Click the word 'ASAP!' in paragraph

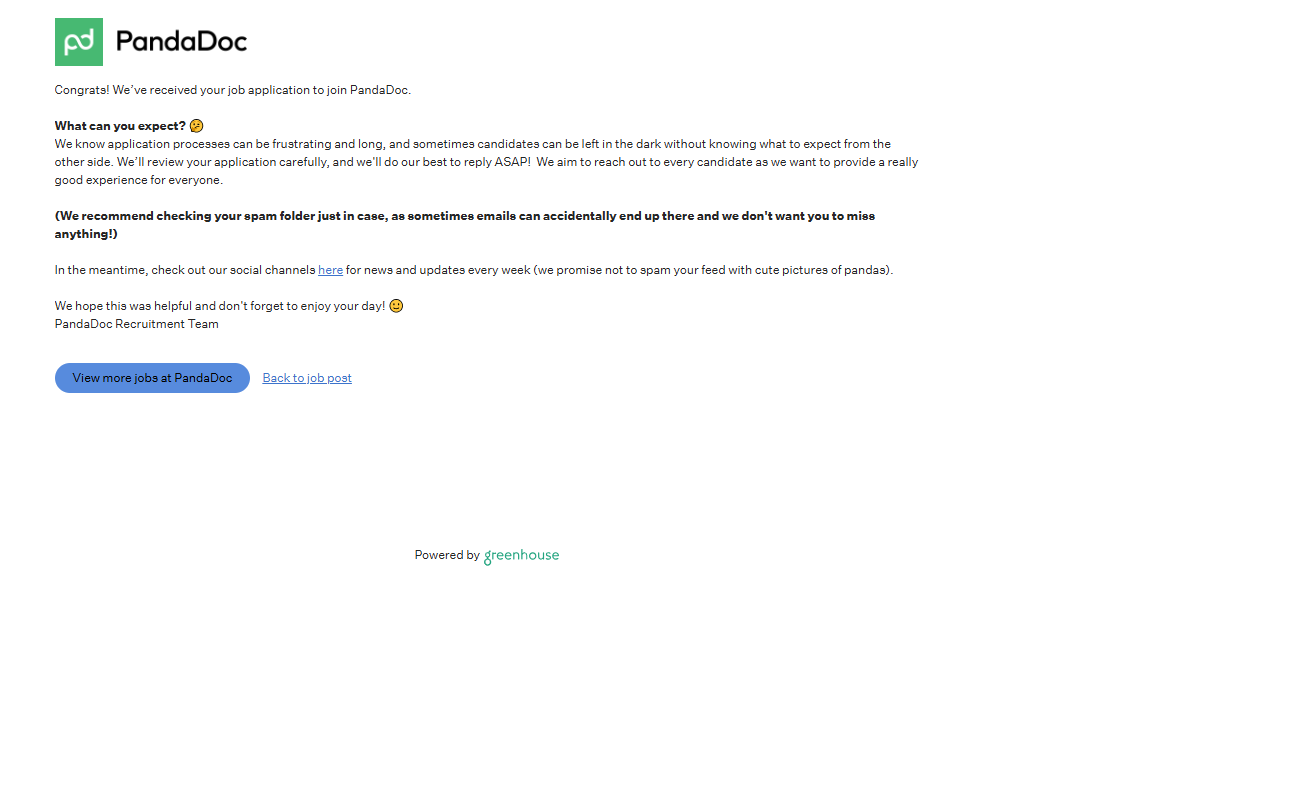512,162
